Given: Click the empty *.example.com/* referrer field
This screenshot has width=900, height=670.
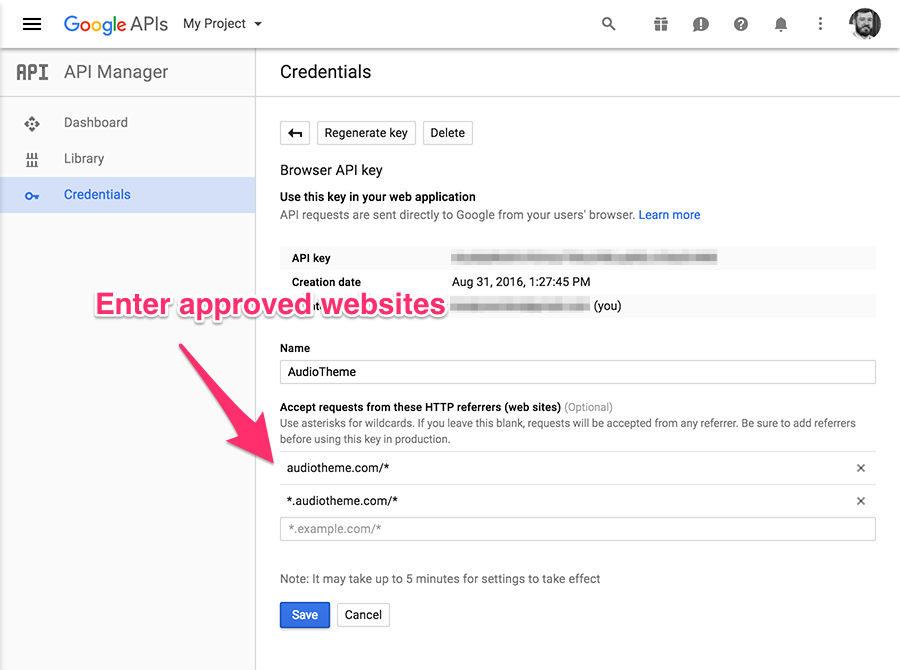Looking at the screenshot, I should [x=577, y=529].
